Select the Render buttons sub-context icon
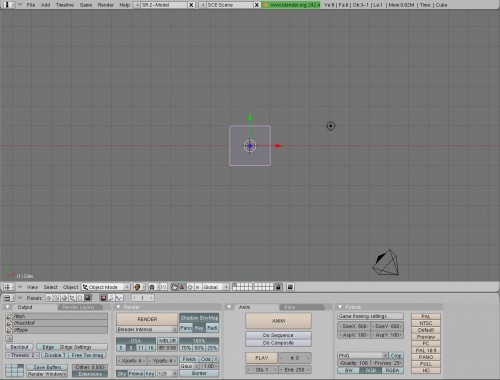Screen dimensions: 500x380 (103, 298)
